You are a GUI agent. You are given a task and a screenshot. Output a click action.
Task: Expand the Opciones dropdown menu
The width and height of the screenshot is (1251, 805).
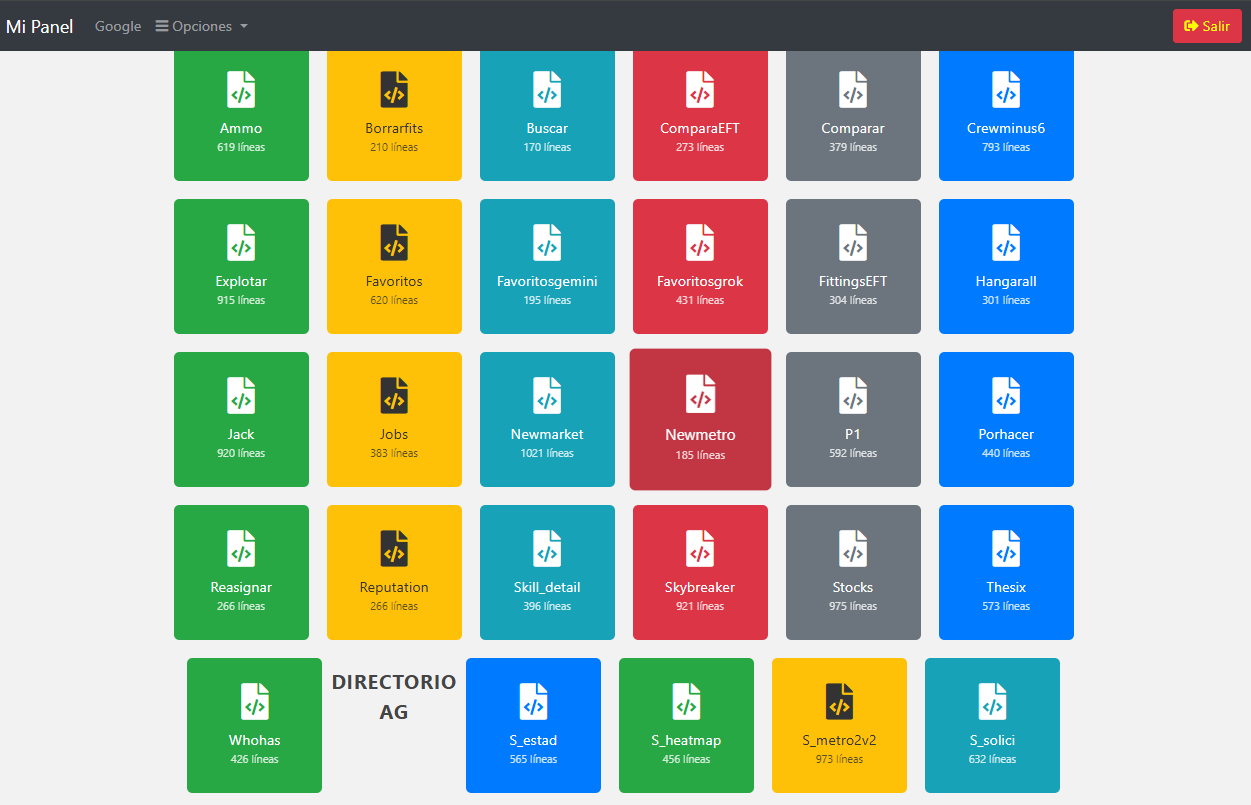[x=202, y=26]
